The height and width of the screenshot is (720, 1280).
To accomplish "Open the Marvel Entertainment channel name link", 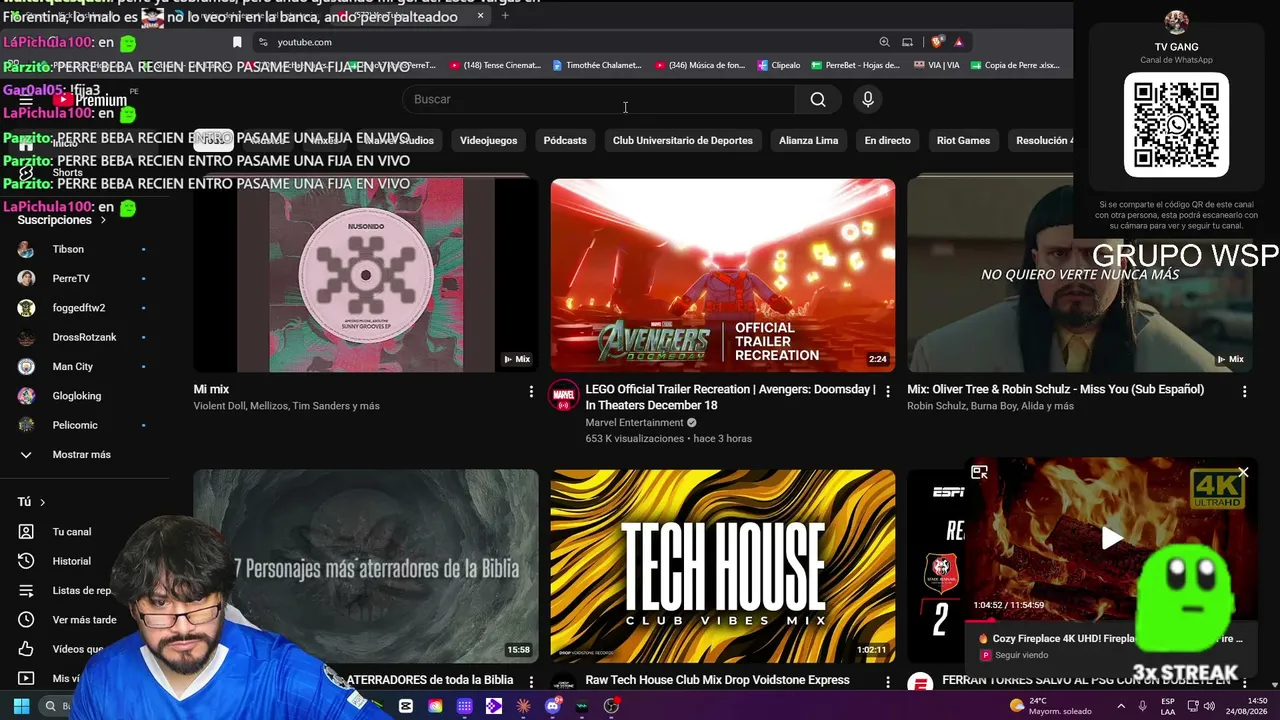I will click(x=634, y=423).
